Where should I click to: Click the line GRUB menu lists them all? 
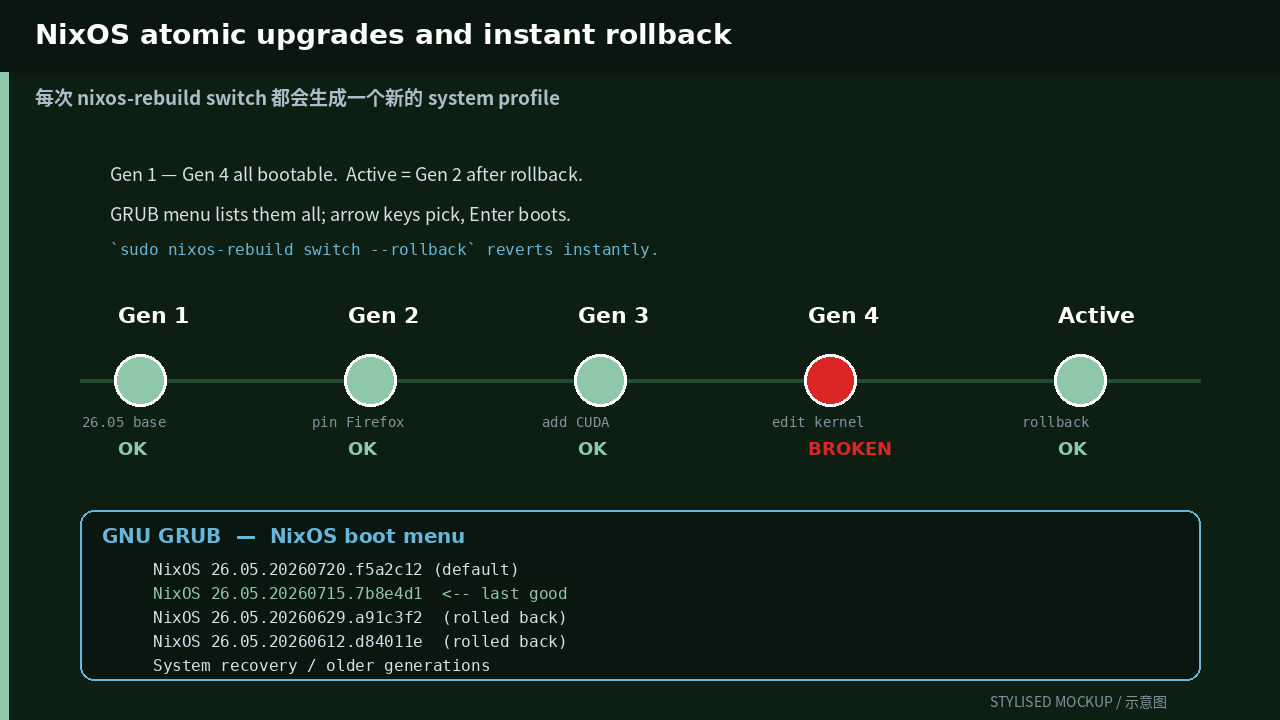click(x=340, y=214)
